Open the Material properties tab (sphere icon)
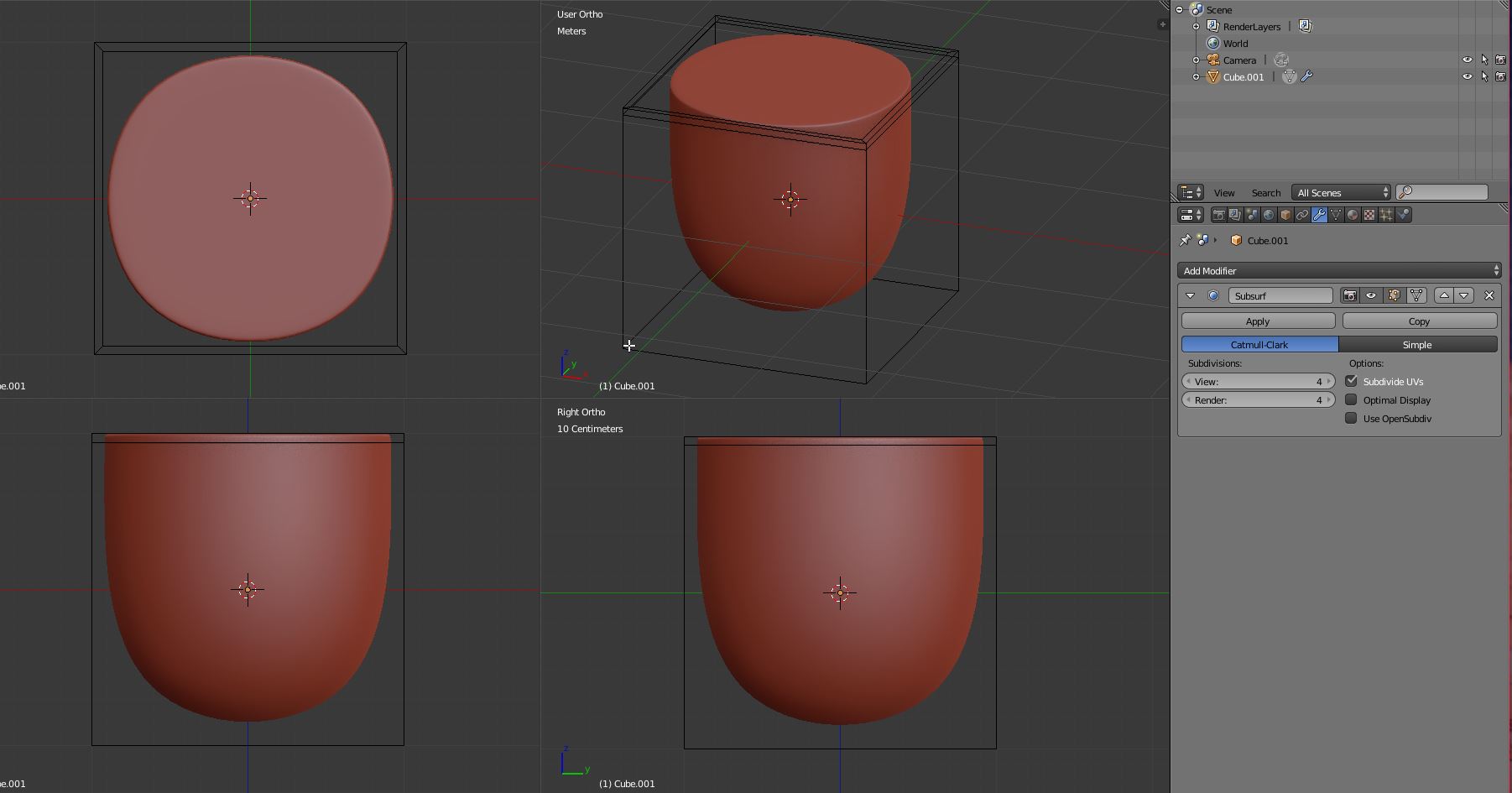 tap(1353, 216)
